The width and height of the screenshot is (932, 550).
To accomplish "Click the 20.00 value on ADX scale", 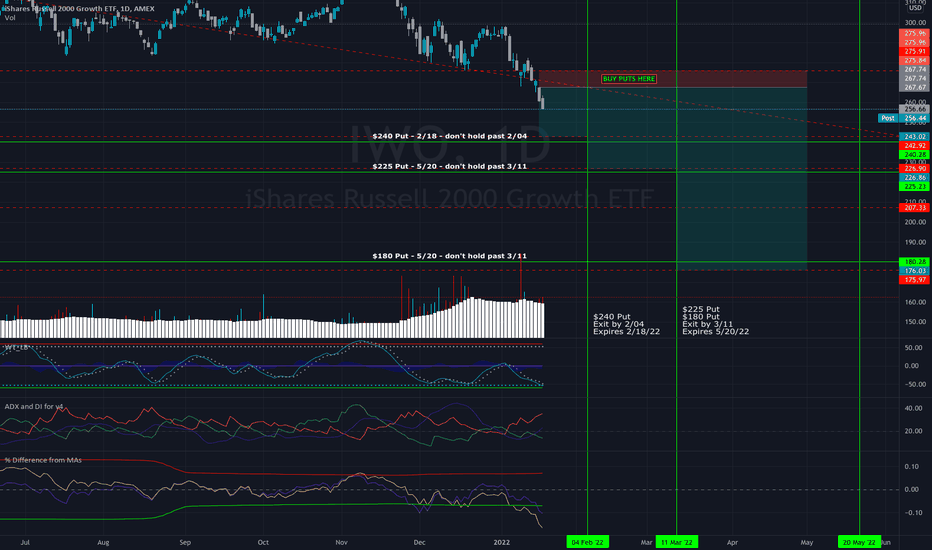I will (x=913, y=432).
